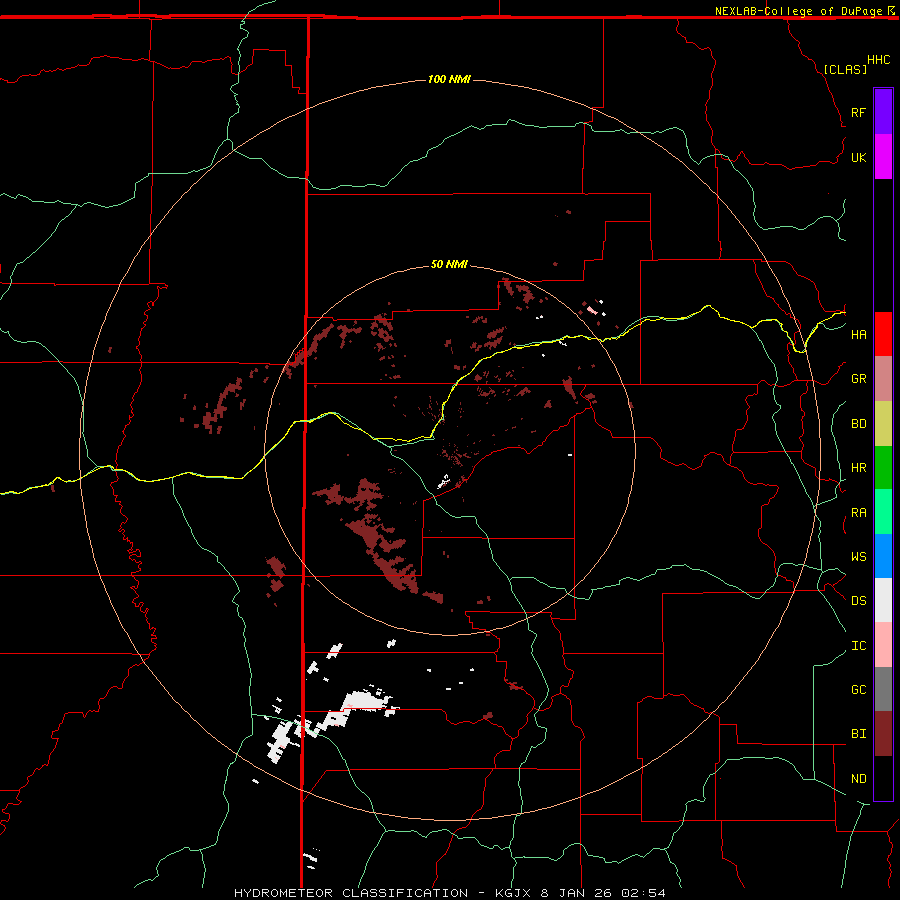Pick the dark green HR legend swatch
This screenshot has height=900, width=900.
883,468
